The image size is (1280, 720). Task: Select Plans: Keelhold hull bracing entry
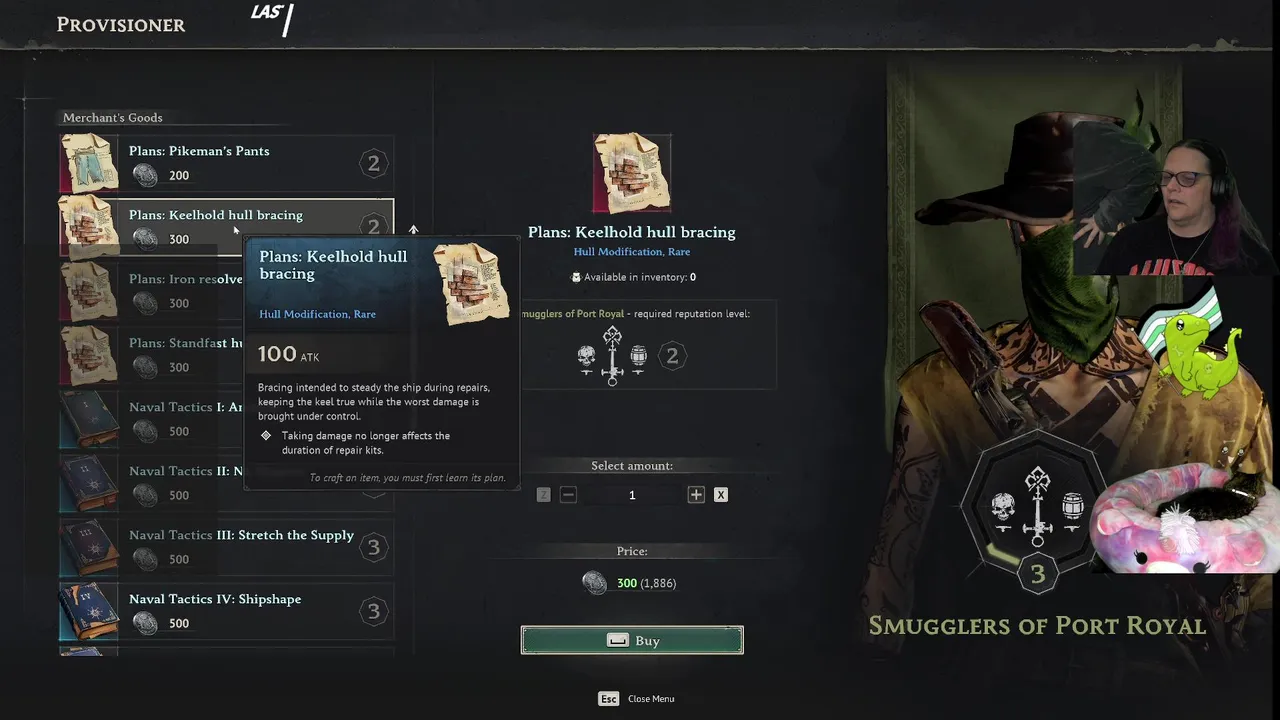point(226,227)
